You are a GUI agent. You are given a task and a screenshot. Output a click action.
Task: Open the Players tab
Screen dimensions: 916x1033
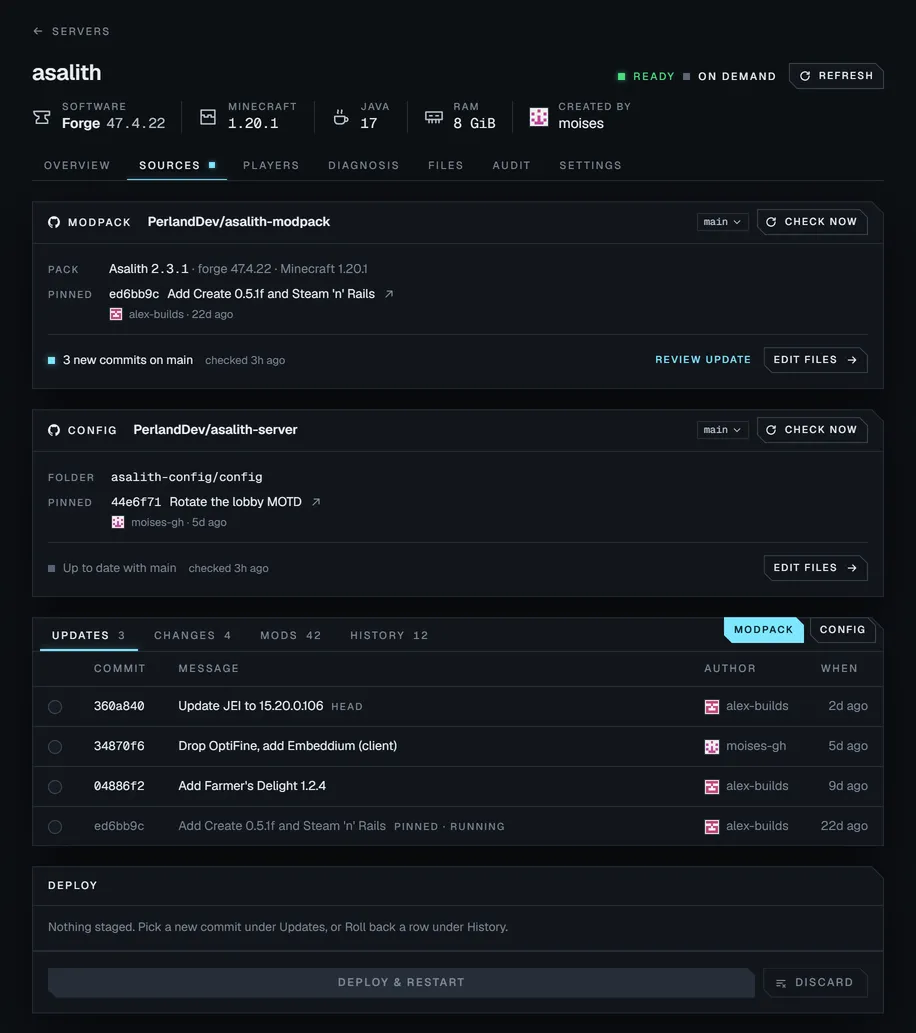[x=271, y=165]
